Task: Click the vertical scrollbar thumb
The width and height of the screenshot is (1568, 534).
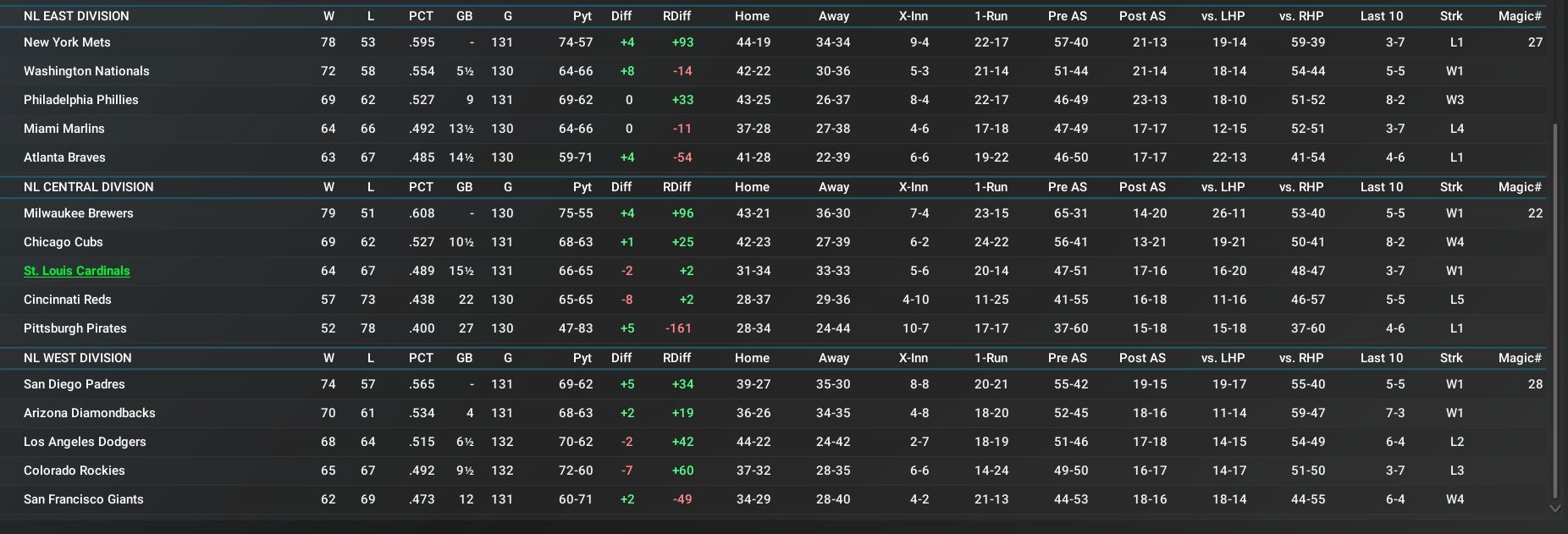Action: tap(1554, 310)
